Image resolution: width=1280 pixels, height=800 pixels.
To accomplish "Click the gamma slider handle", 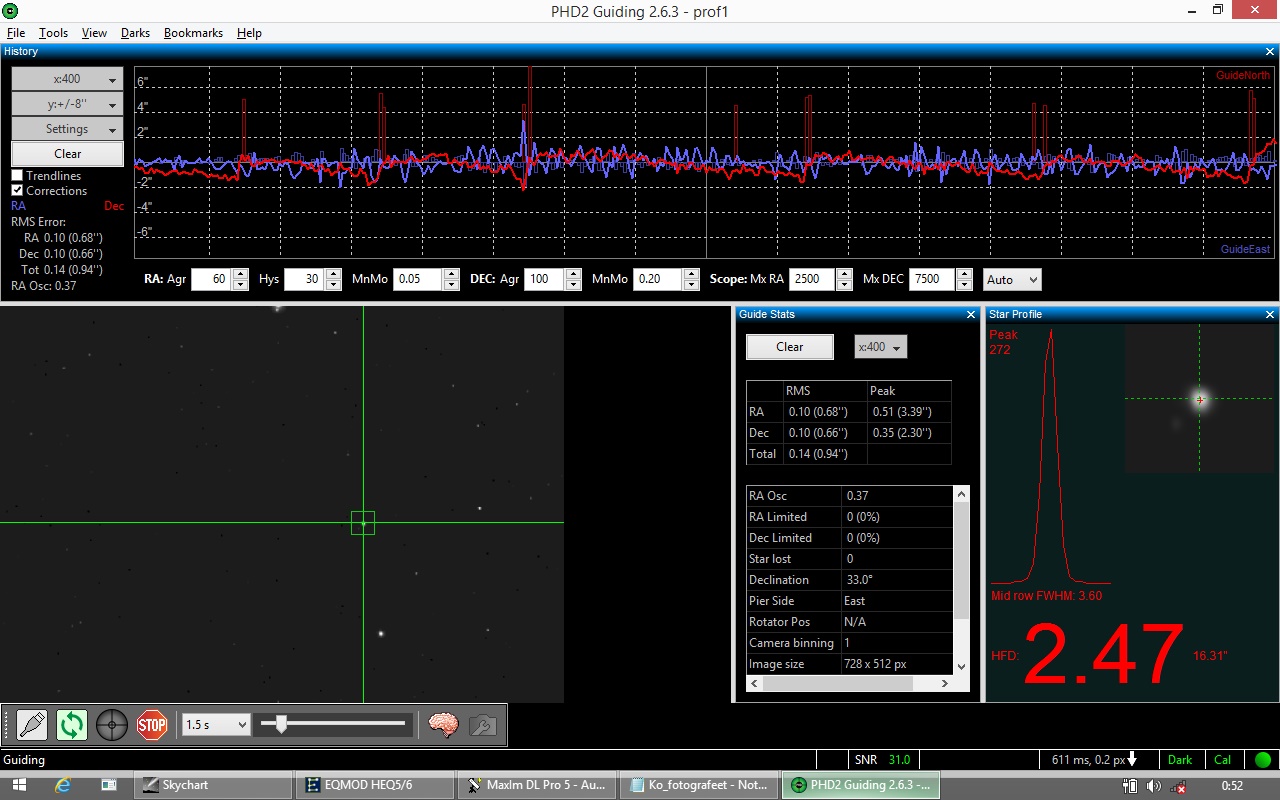I will pos(281,724).
